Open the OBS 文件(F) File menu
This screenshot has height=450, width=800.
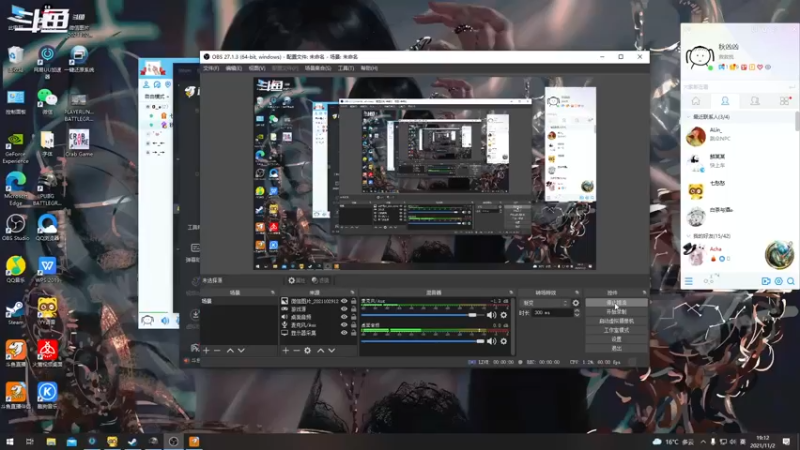point(211,68)
